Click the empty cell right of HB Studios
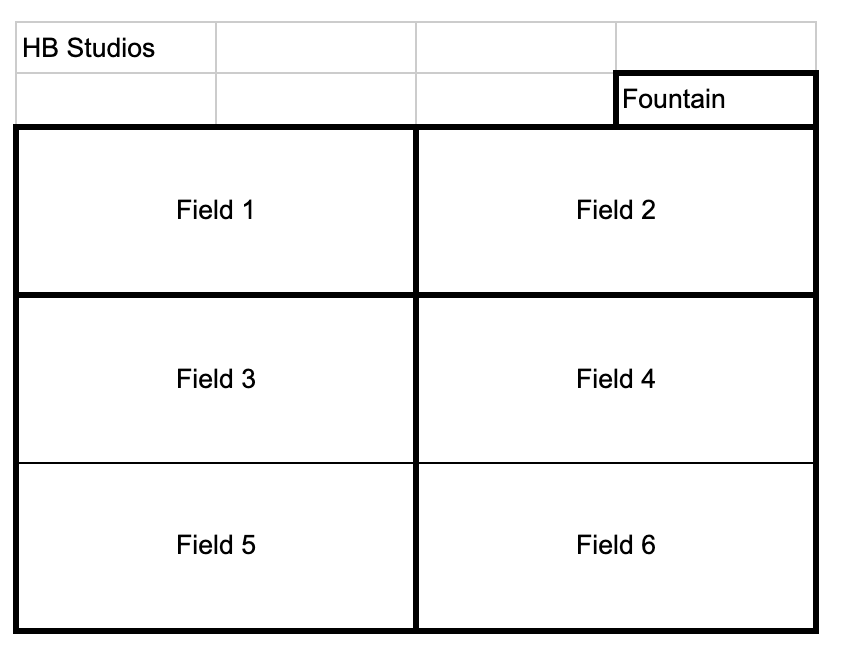The image size is (848, 666). click(315, 48)
